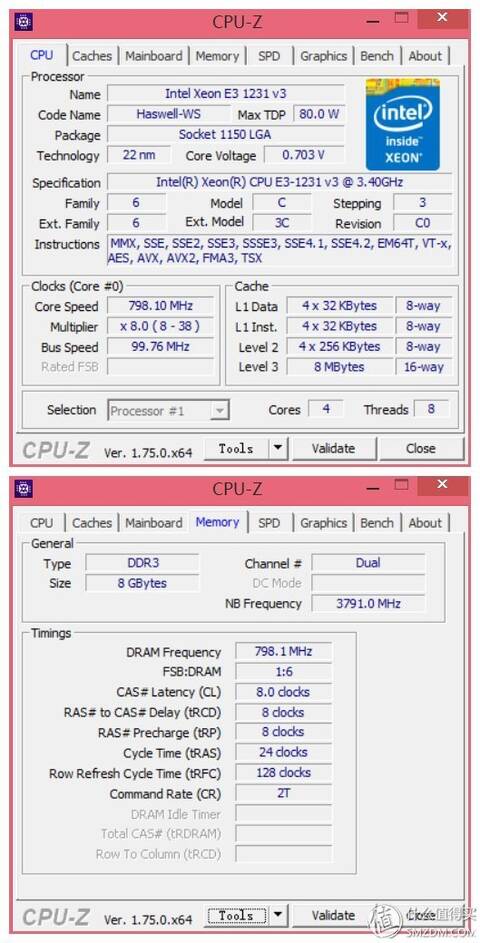
Task: Select SPD tab in bottom window
Action: 269,523
